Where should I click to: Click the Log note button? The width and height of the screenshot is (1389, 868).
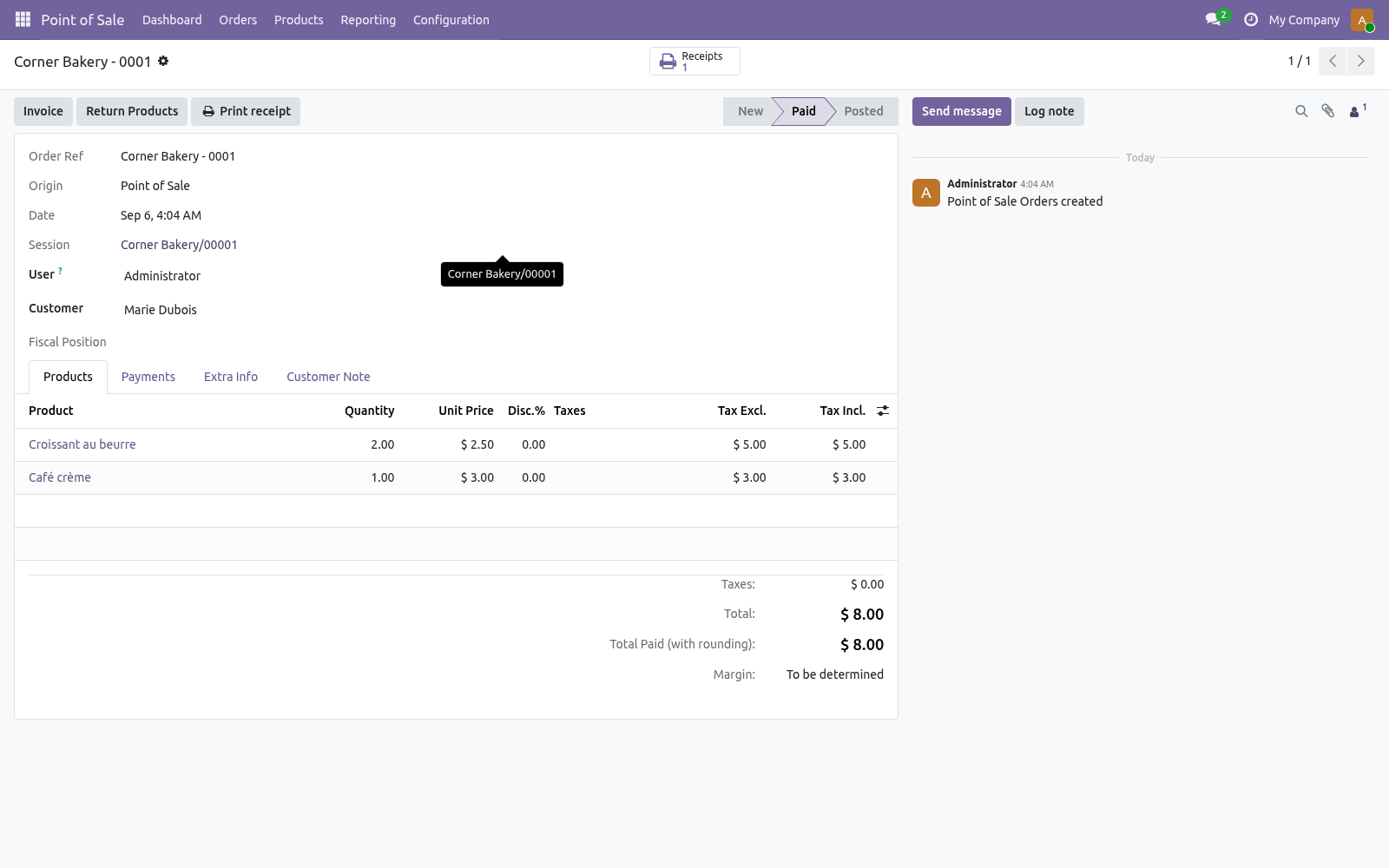tap(1050, 111)
